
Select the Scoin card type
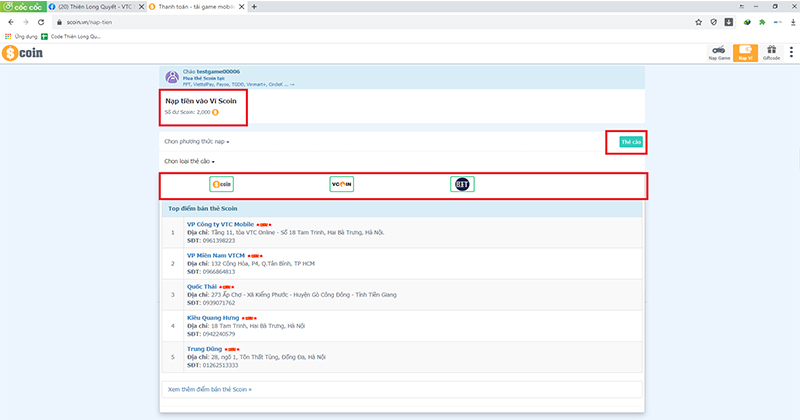[x=221, y=184]
